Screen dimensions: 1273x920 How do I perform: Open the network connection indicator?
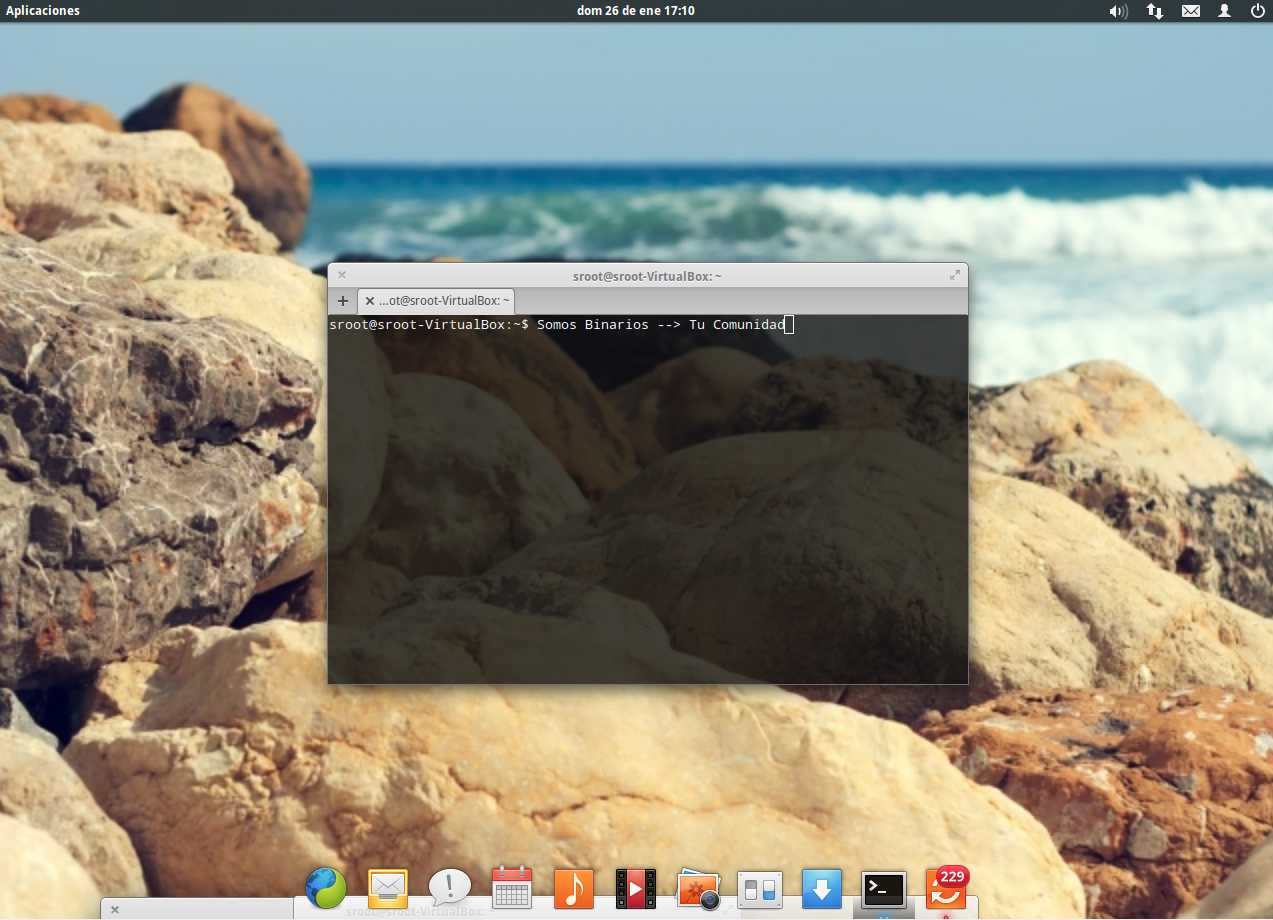[1154, 11]
